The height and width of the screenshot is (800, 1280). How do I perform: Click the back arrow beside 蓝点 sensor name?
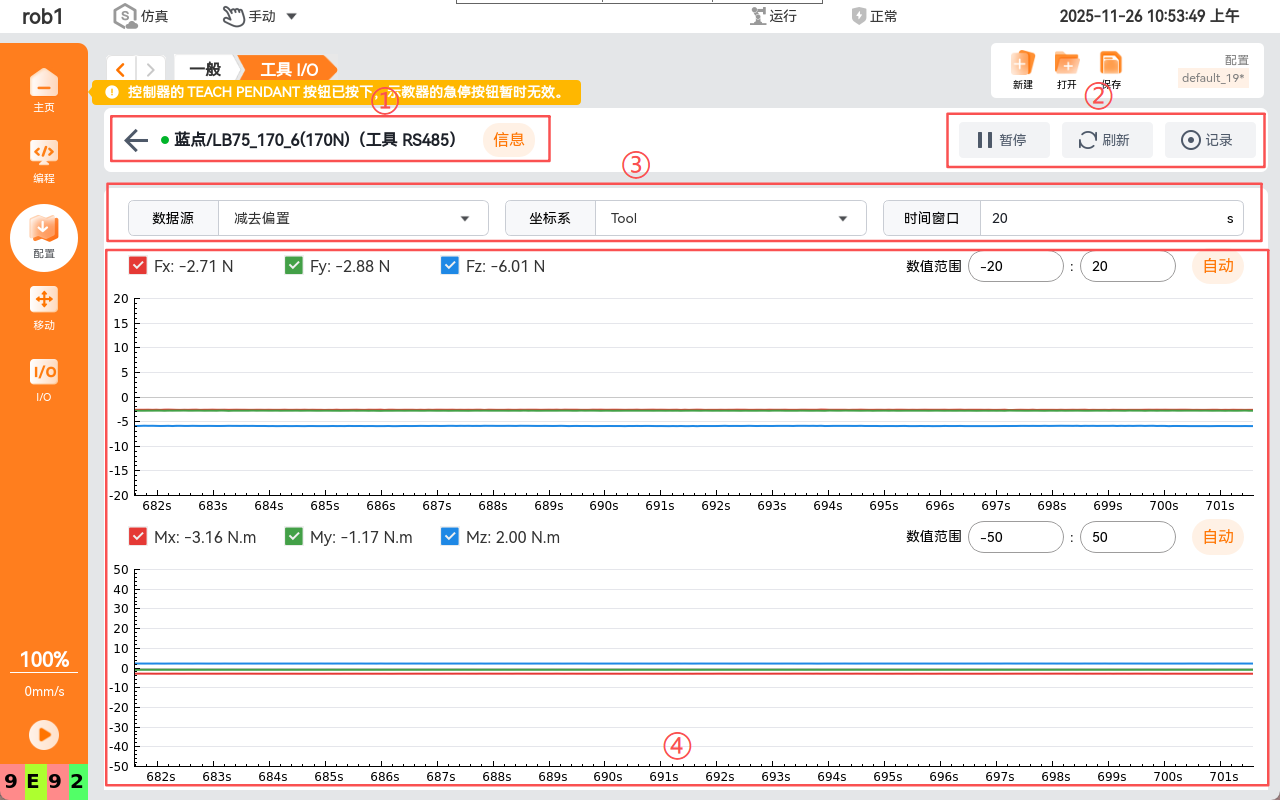[136, 140]
